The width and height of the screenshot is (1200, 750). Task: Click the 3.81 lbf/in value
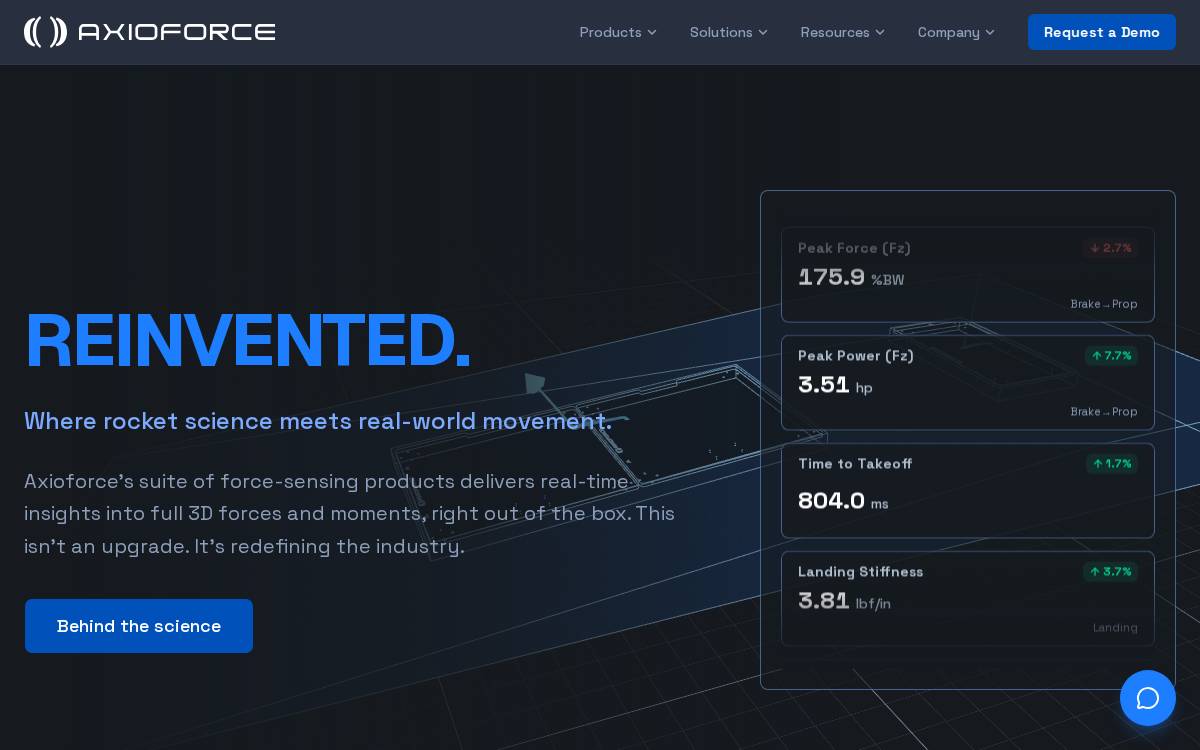coord(844,602)
